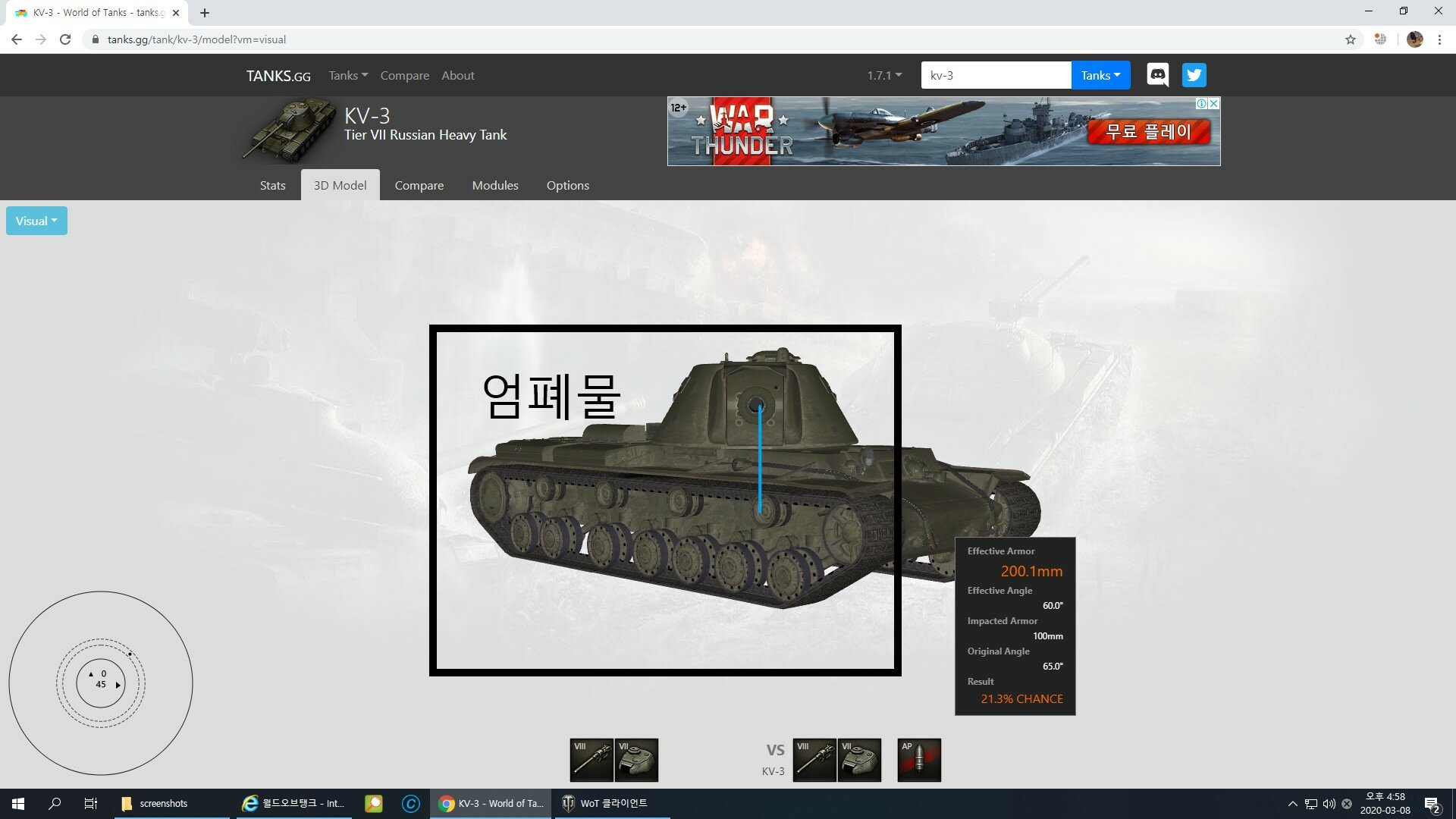The image size is (1456, 819).
Task: Click the browser extension icon beside the star
Action: tap(1380, 39)
